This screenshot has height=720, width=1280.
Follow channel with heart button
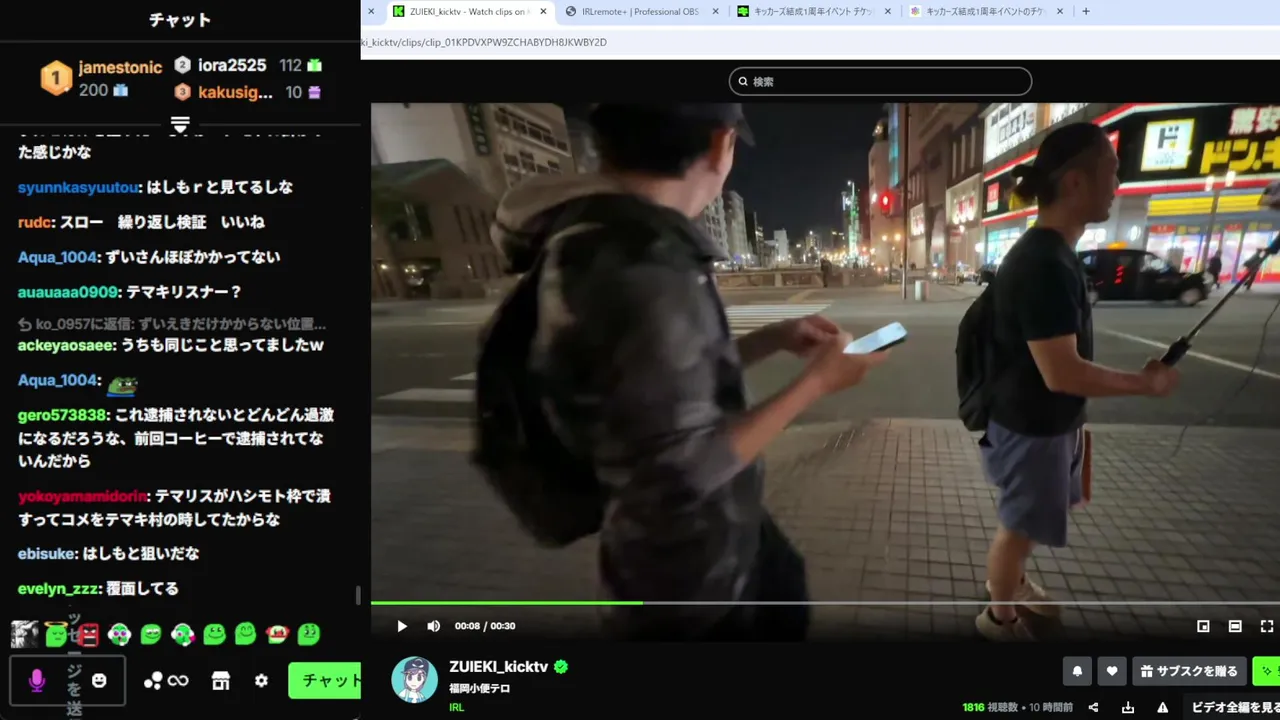click(x=1111, y=671)
